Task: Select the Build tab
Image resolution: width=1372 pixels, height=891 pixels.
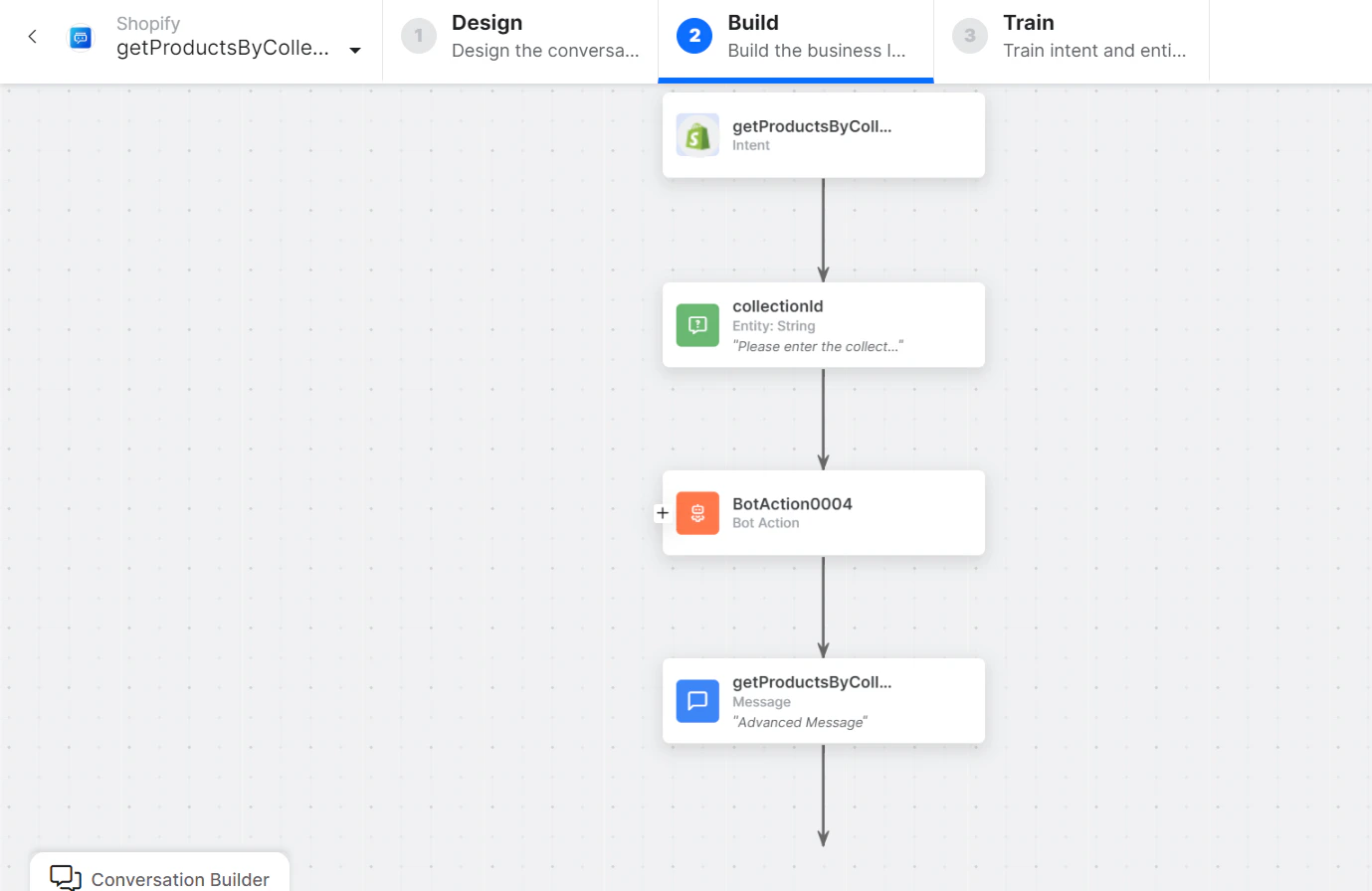Action: click(x=795, y=36)
